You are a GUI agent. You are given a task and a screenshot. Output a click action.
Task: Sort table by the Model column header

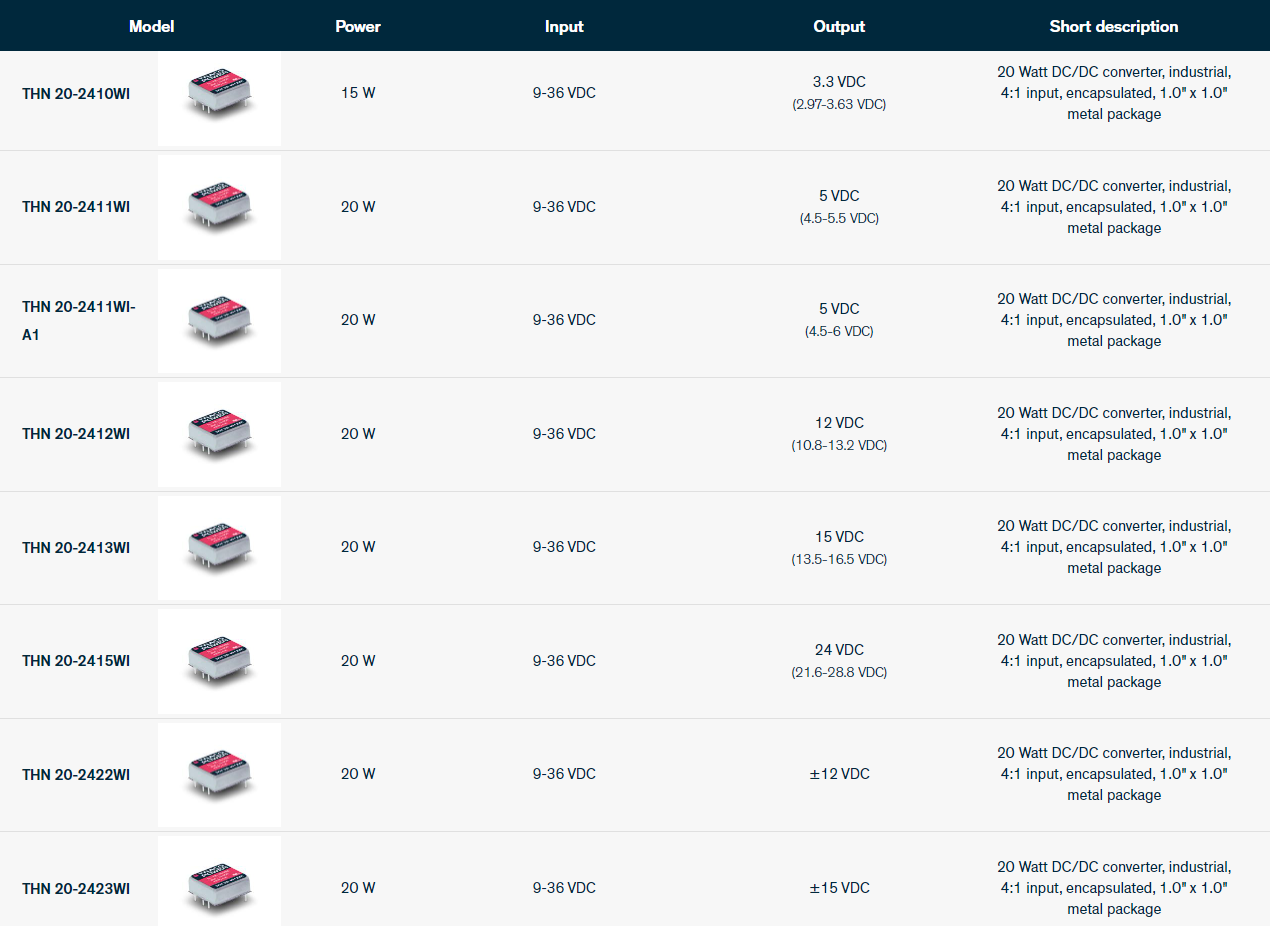[x=151, y=27]
